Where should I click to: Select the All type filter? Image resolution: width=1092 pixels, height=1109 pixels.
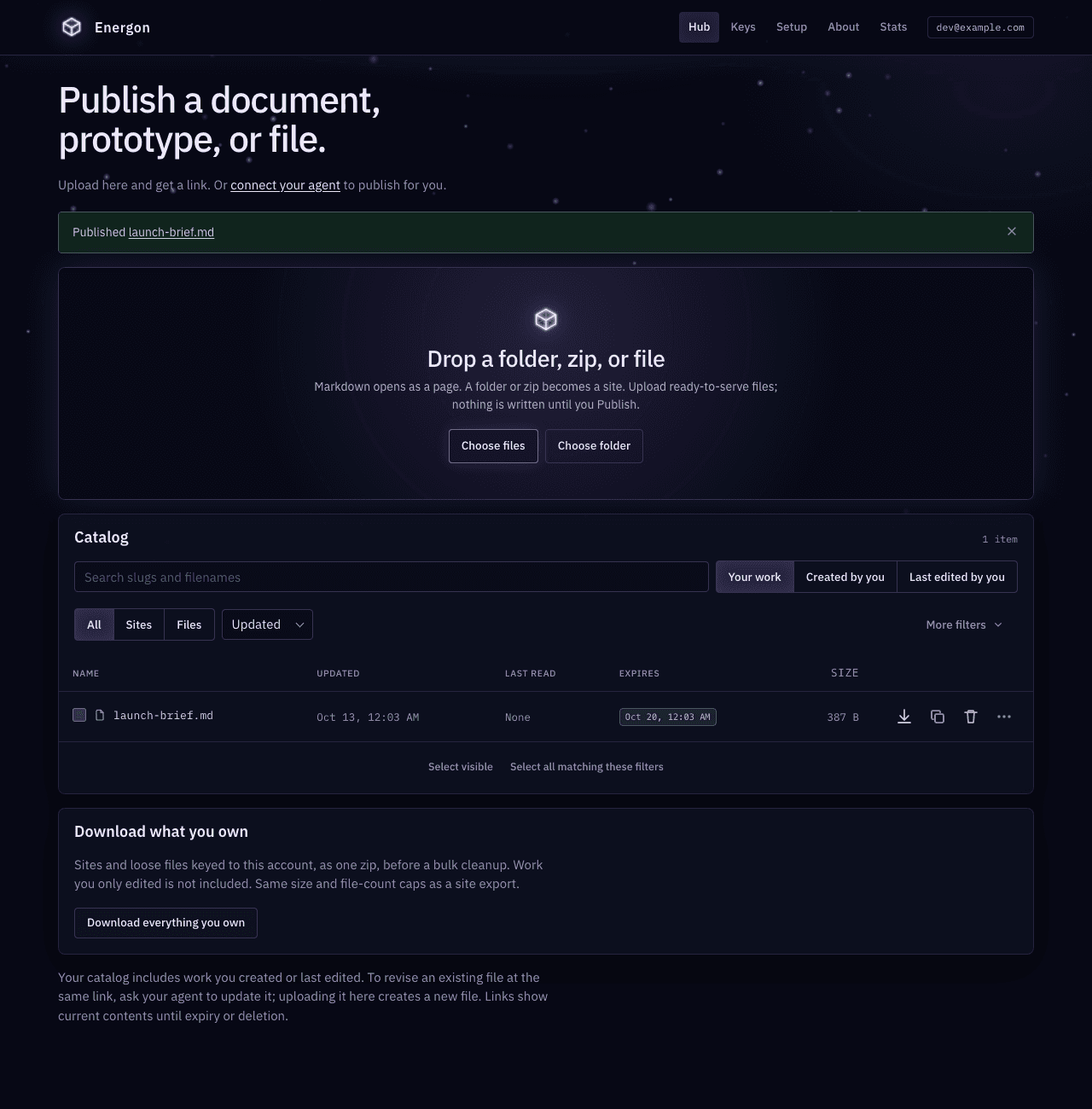pos(94,624)
